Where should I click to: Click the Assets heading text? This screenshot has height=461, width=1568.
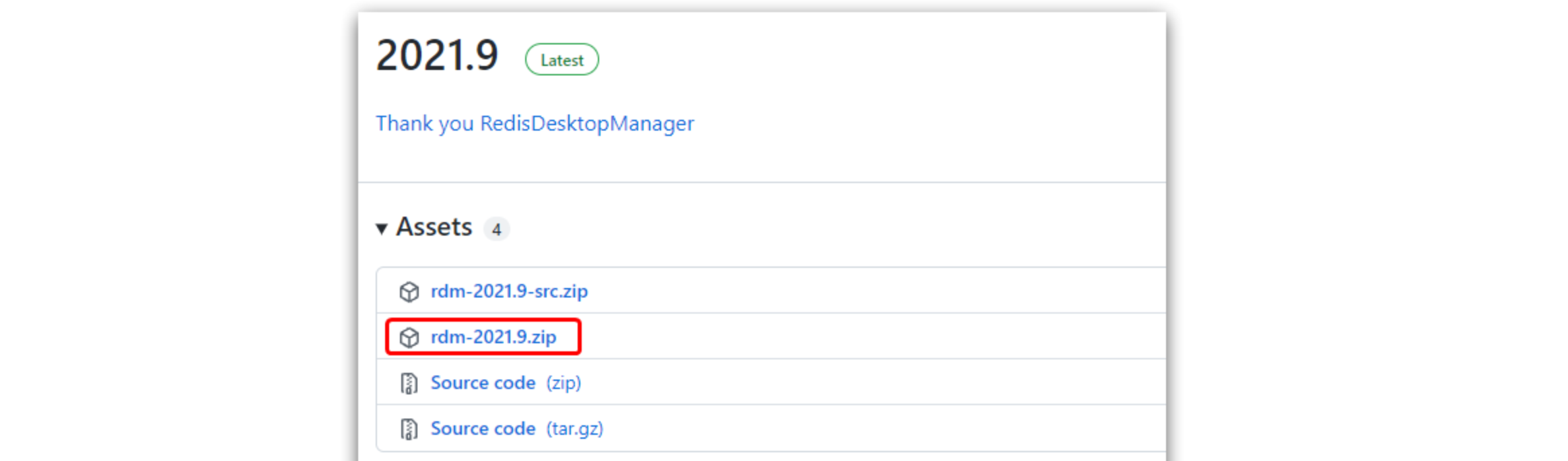434,227
